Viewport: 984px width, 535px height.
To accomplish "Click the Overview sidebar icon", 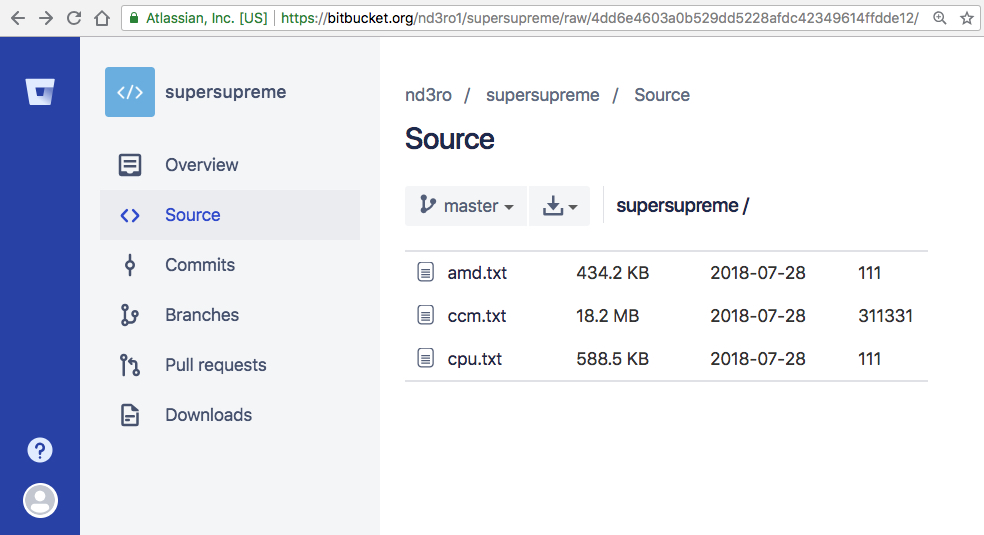I will coord(130,165).
